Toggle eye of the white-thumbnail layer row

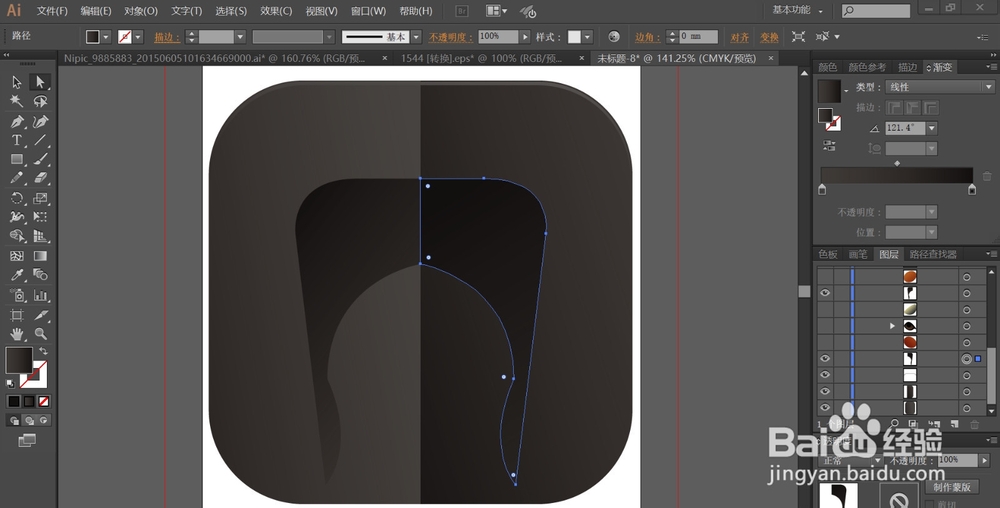(825, 375)
